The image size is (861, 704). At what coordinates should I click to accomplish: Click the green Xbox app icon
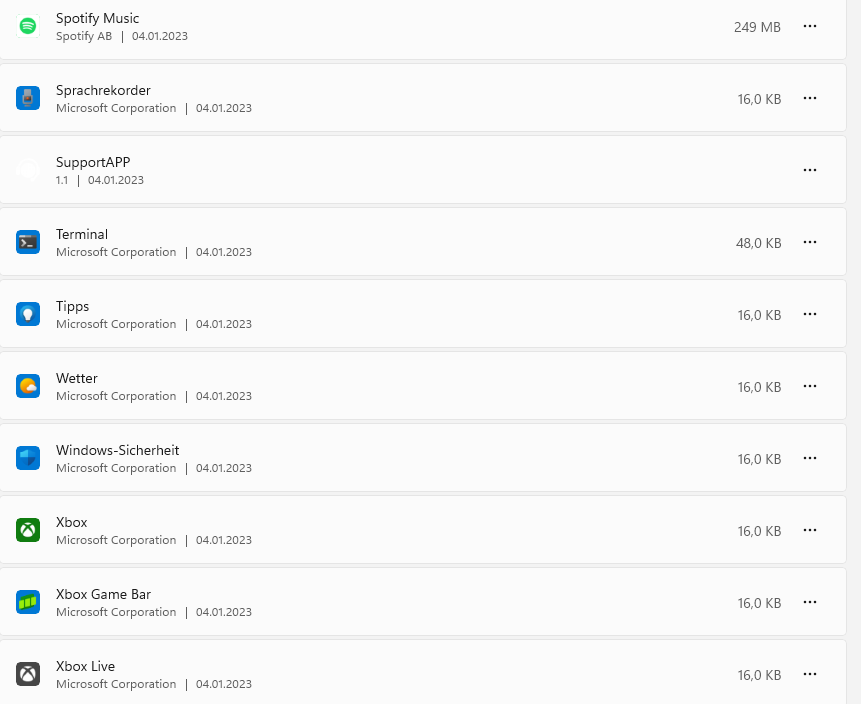coord(28,530)
